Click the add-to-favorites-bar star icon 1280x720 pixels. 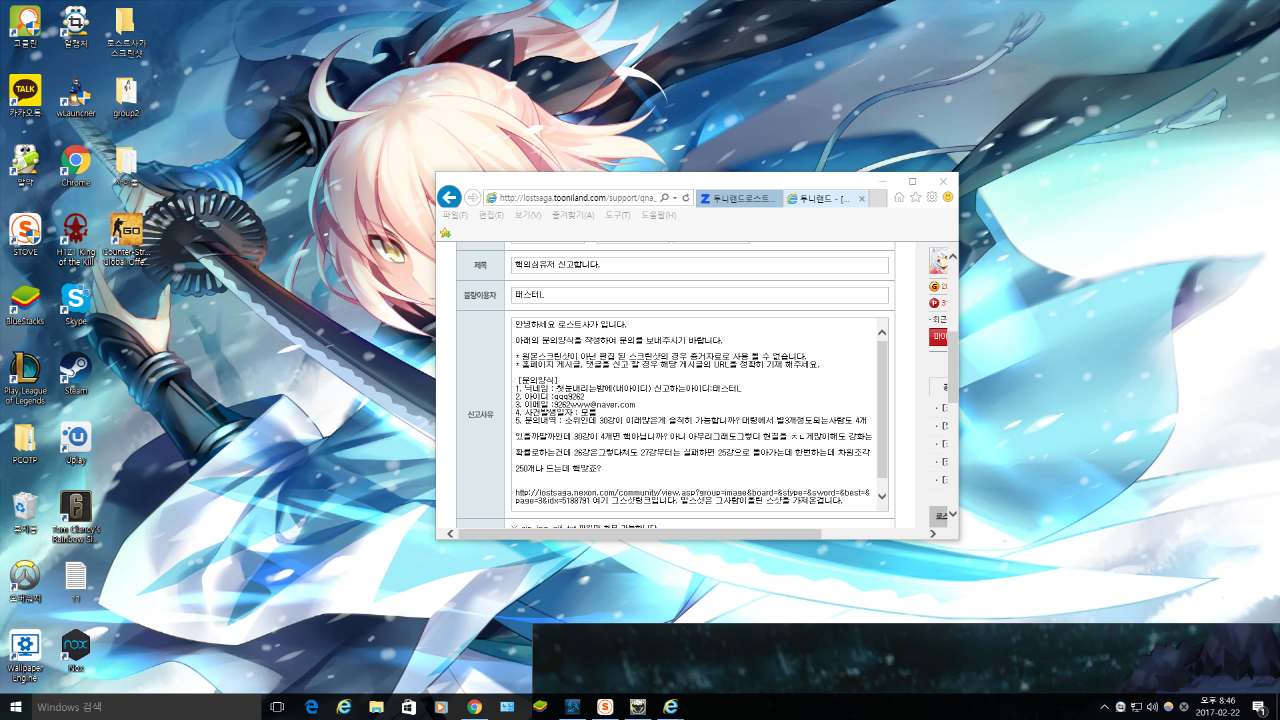[x=445, y=233]
